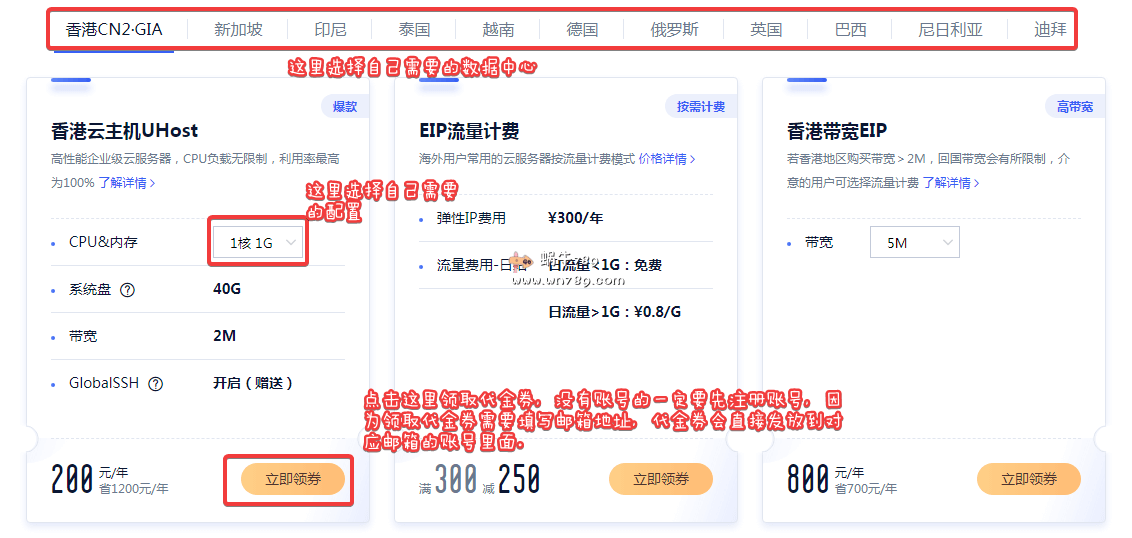Switch to the 印尼 tab

click(330, 29)
